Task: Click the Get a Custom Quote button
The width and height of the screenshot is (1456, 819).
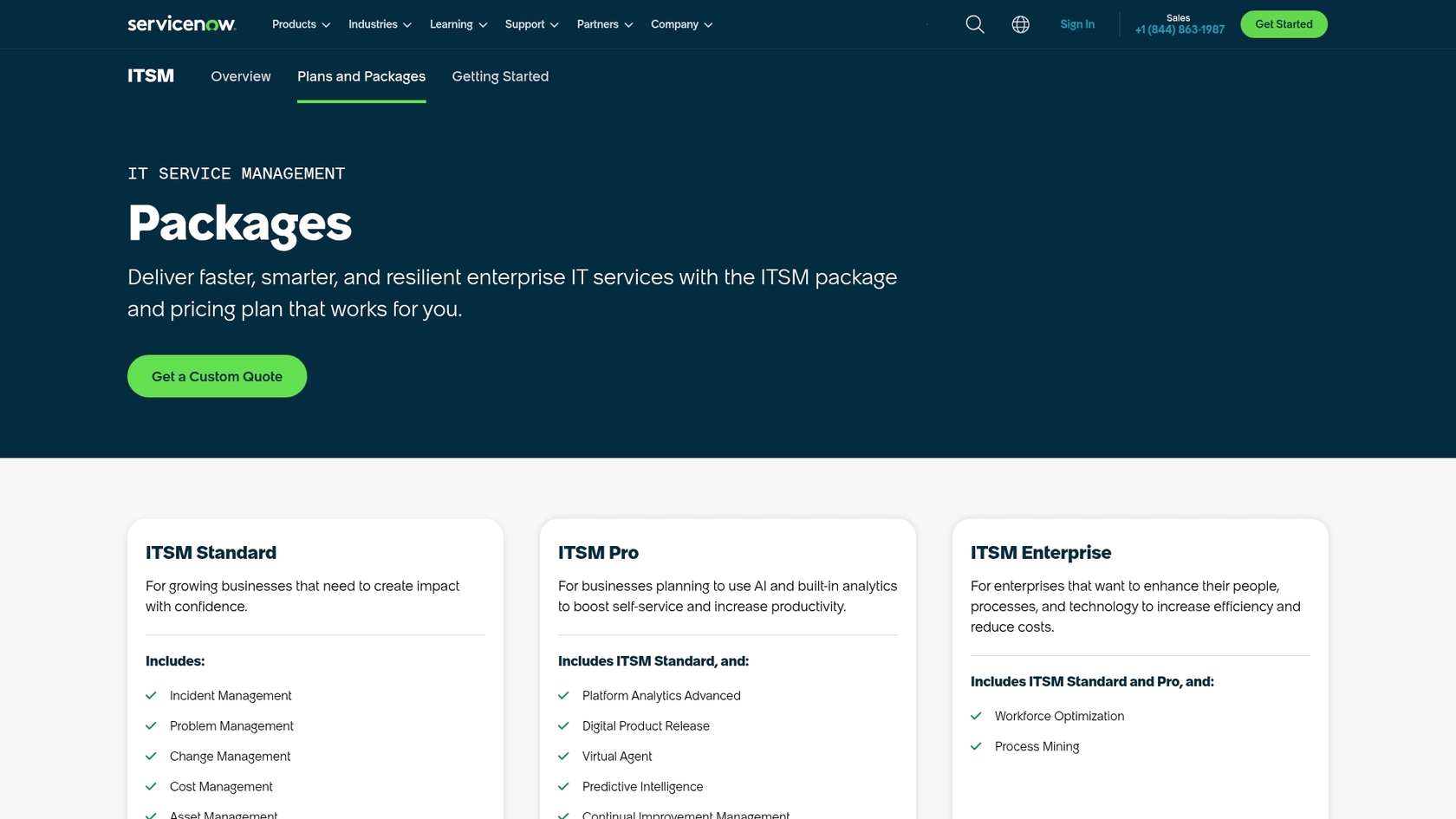Action: click(x=216, y=376)
